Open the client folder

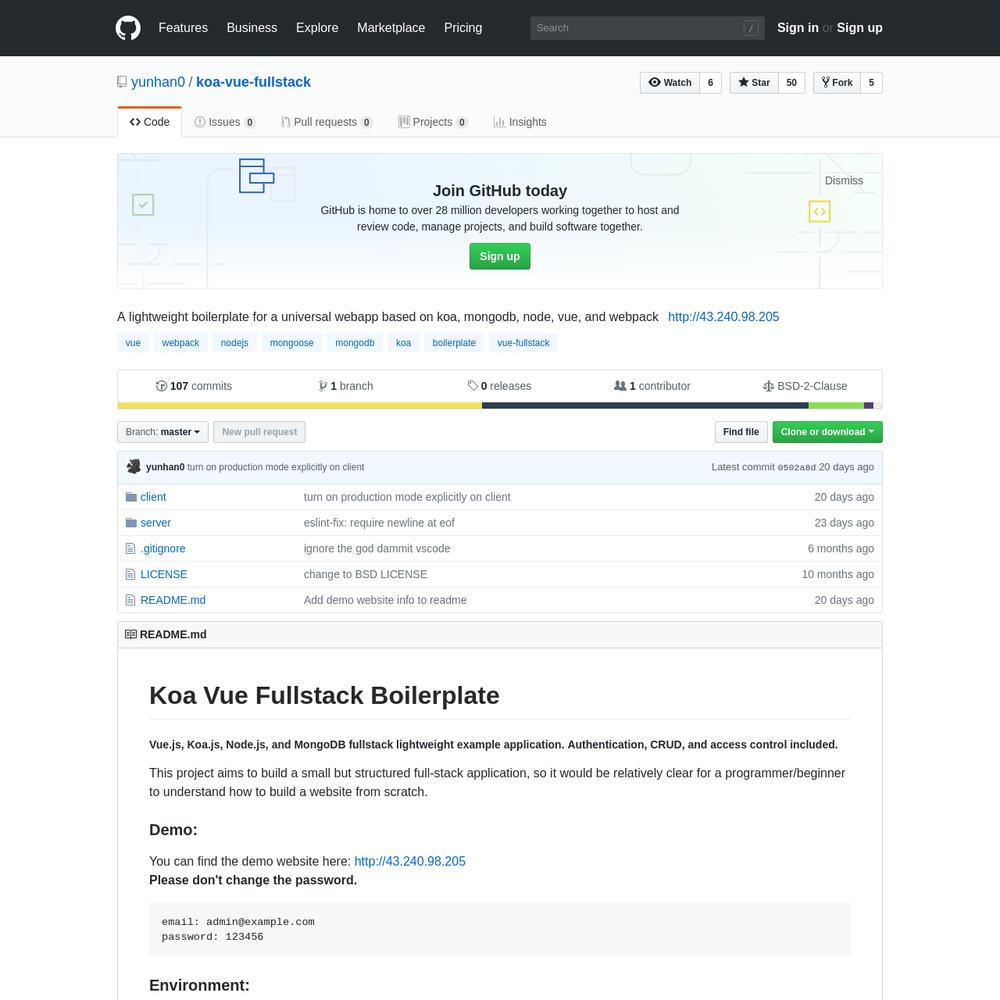point(153,497)
